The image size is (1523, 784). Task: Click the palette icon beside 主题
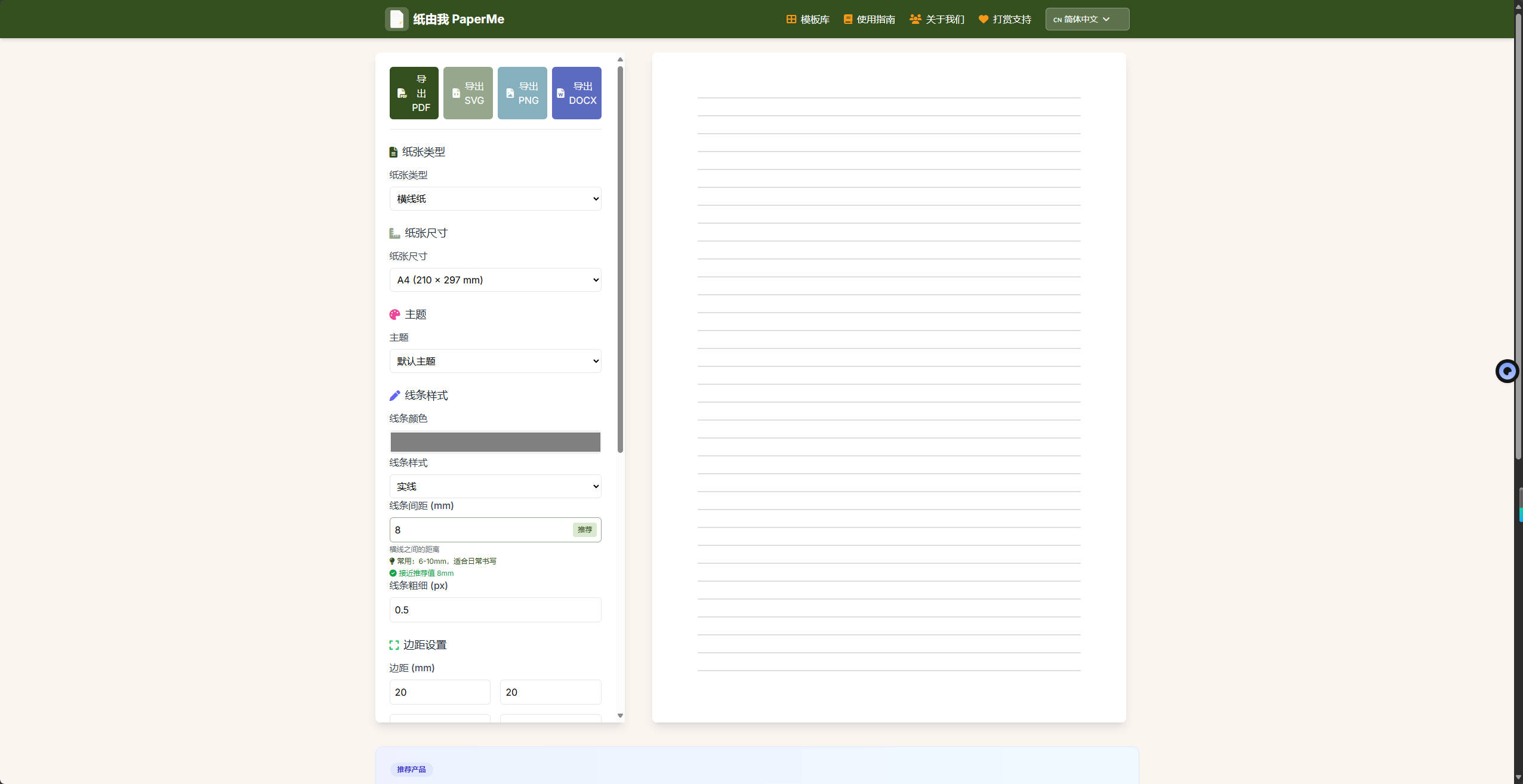(394, 314)
